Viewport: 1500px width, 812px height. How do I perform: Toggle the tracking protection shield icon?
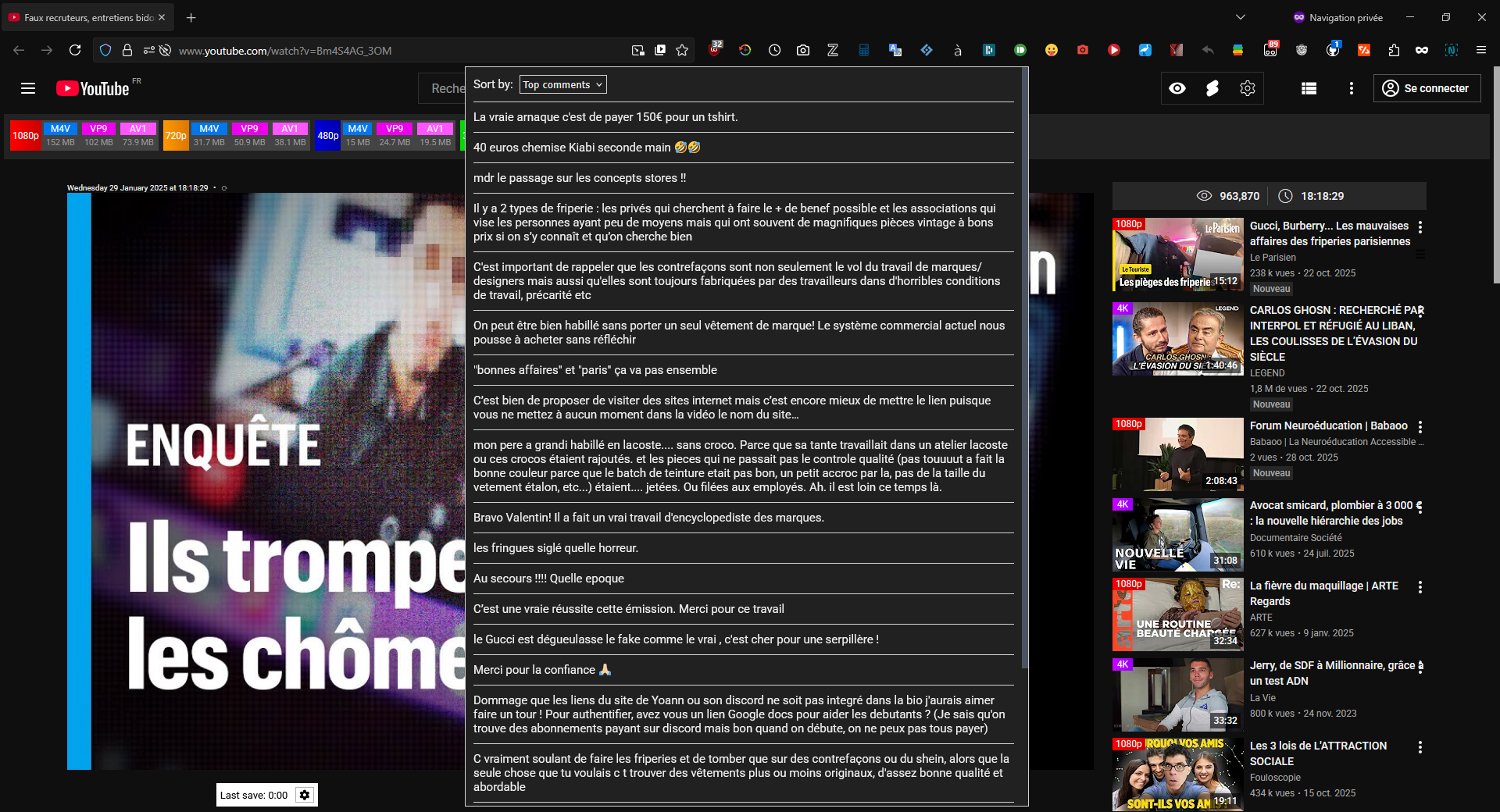[105, 50]
